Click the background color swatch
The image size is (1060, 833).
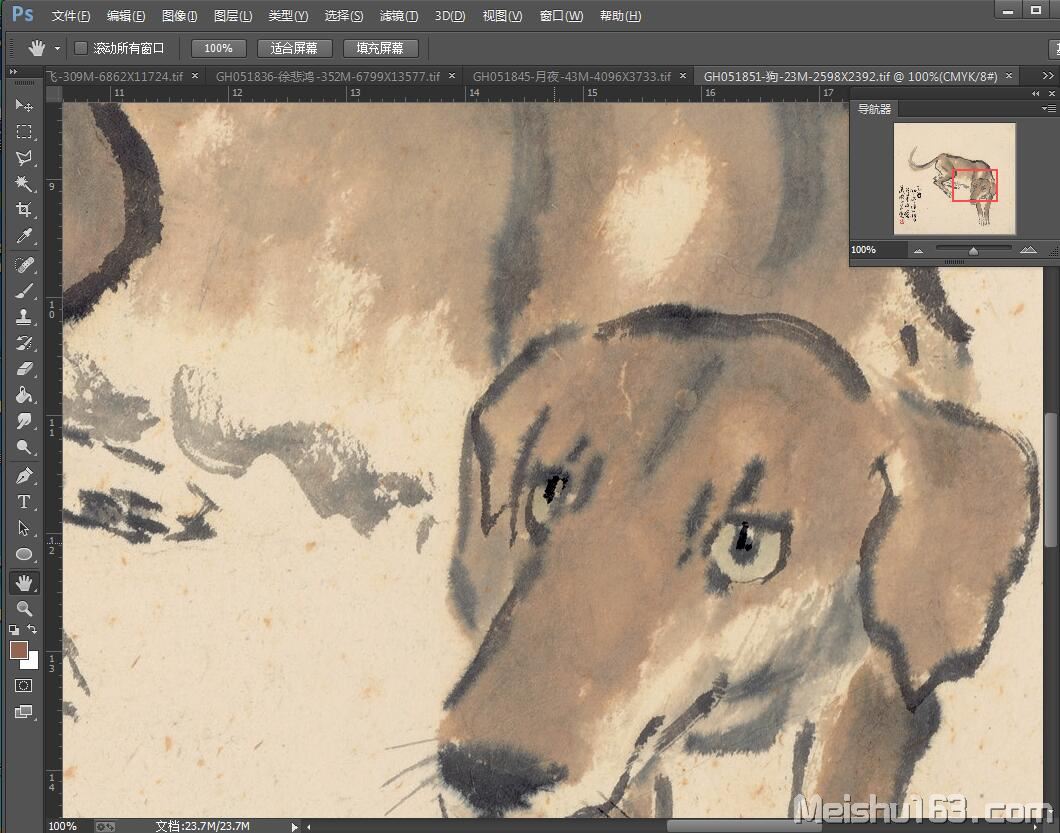click(32, 662)
